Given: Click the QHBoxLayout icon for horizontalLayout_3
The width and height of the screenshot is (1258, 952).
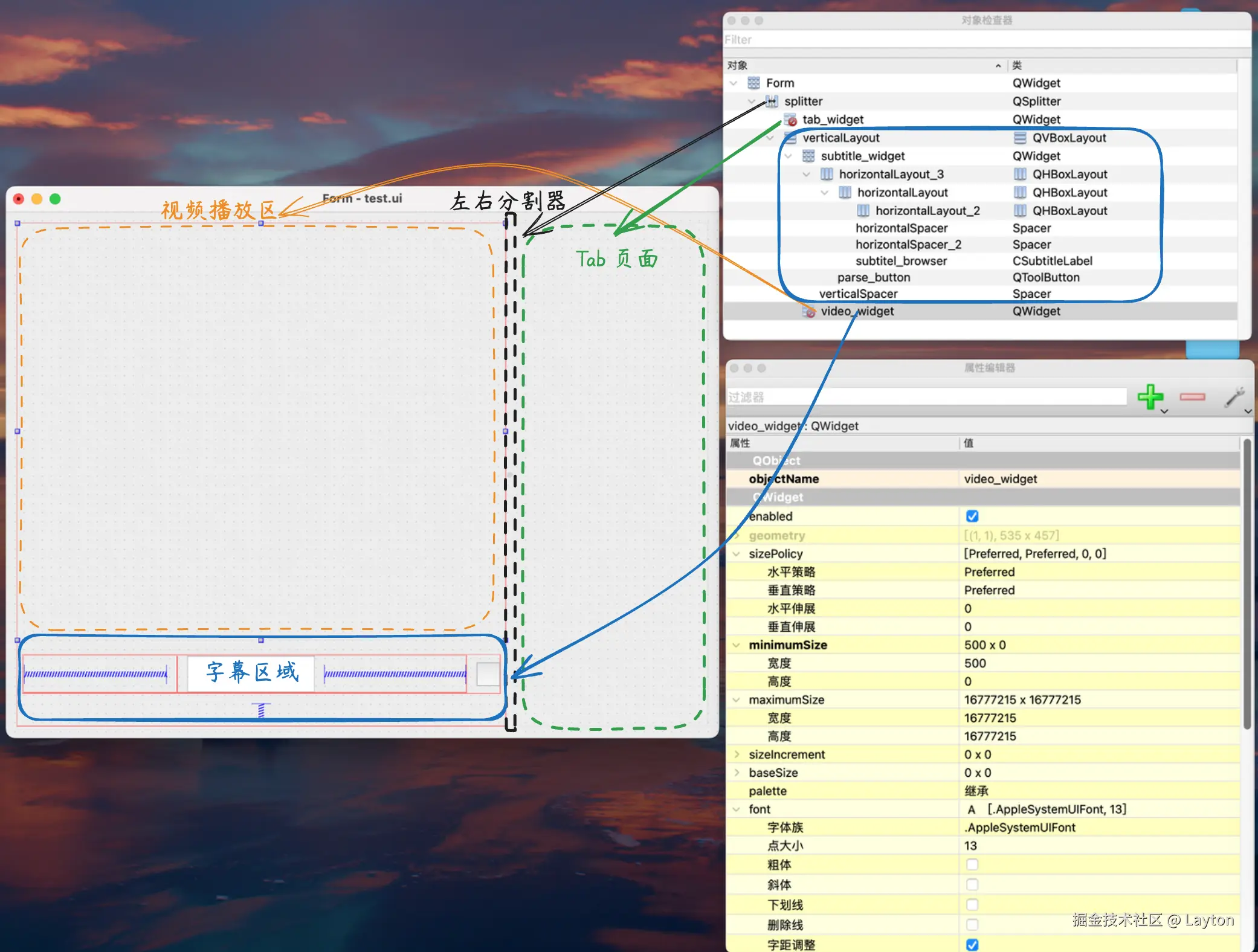Looking at the screenshot, I should coord(826,174).
